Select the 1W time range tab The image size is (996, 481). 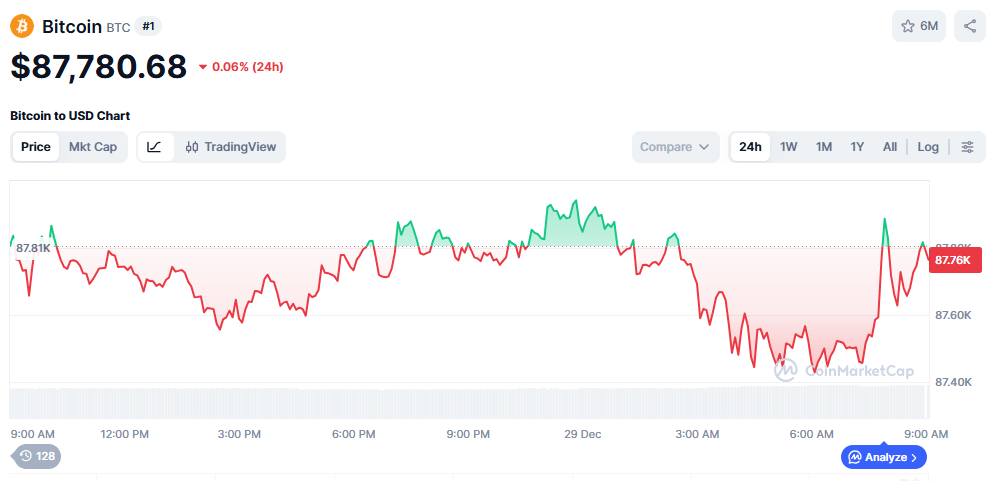coord(788,147)
